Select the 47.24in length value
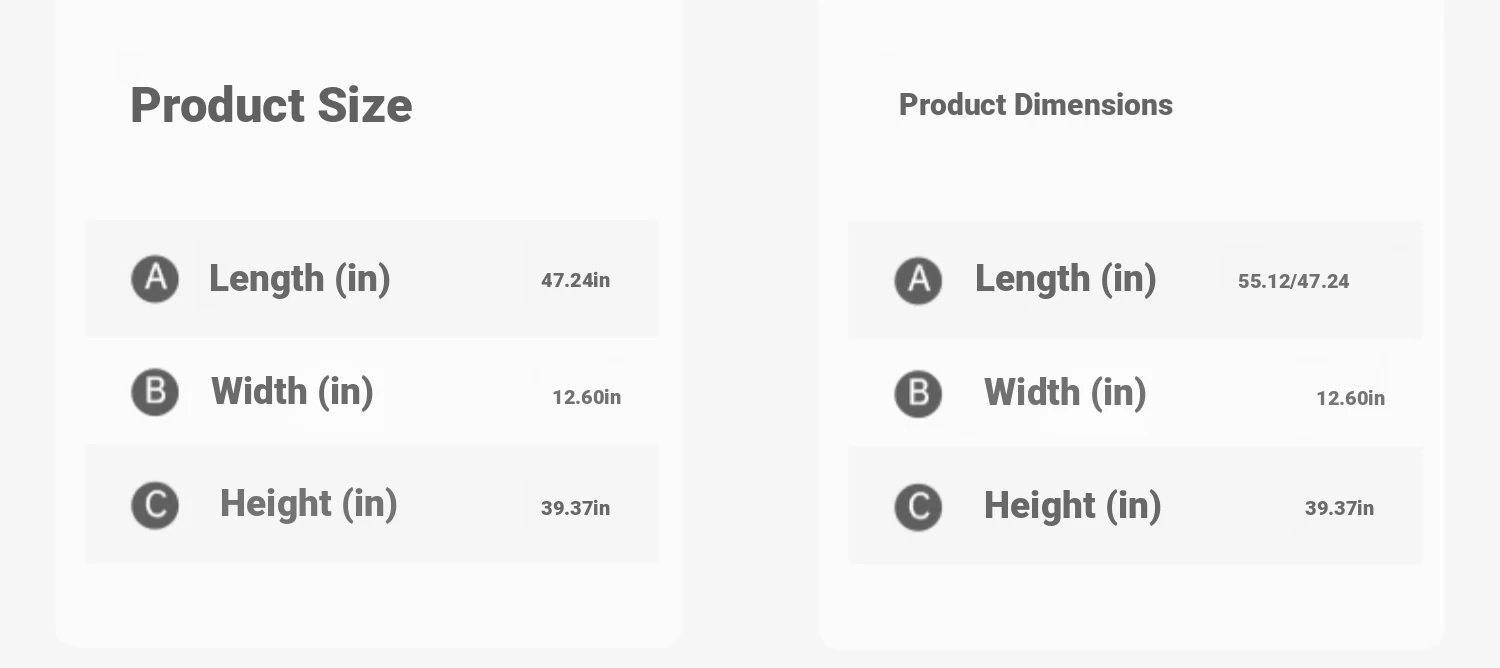The height and width of the screenshot is (668, 1500). tap(576, 280)
